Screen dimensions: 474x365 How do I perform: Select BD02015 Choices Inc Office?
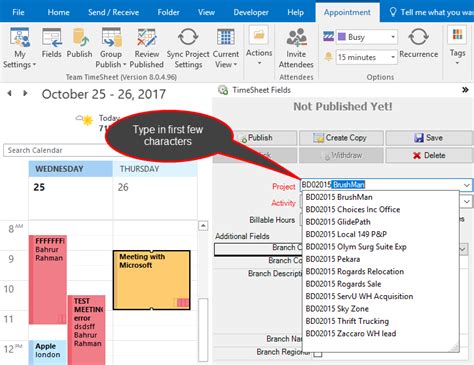tap(380, 209)
